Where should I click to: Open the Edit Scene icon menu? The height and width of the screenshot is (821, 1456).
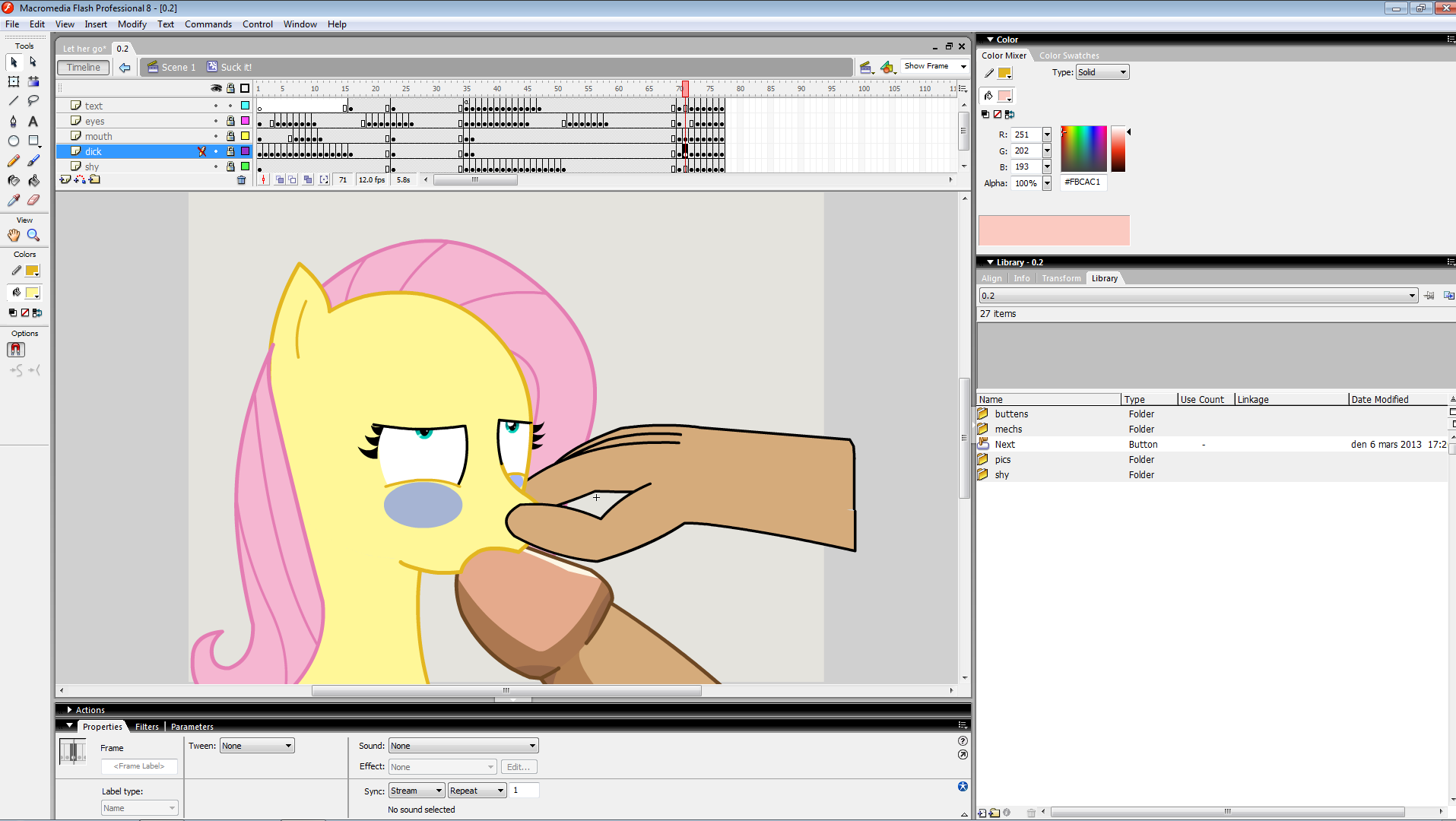coord(867,68)
